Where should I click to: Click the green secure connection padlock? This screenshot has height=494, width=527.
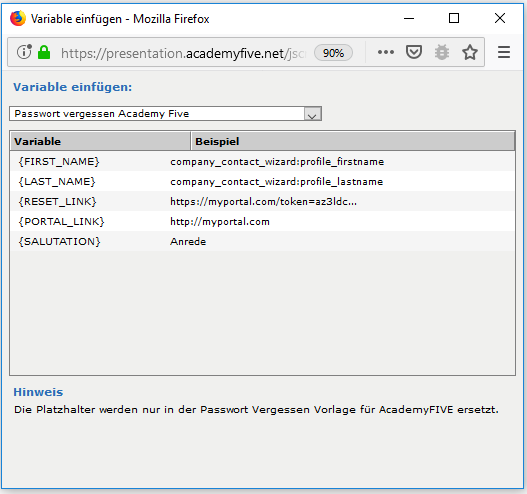pyautogui.click(x=44, y=52)
